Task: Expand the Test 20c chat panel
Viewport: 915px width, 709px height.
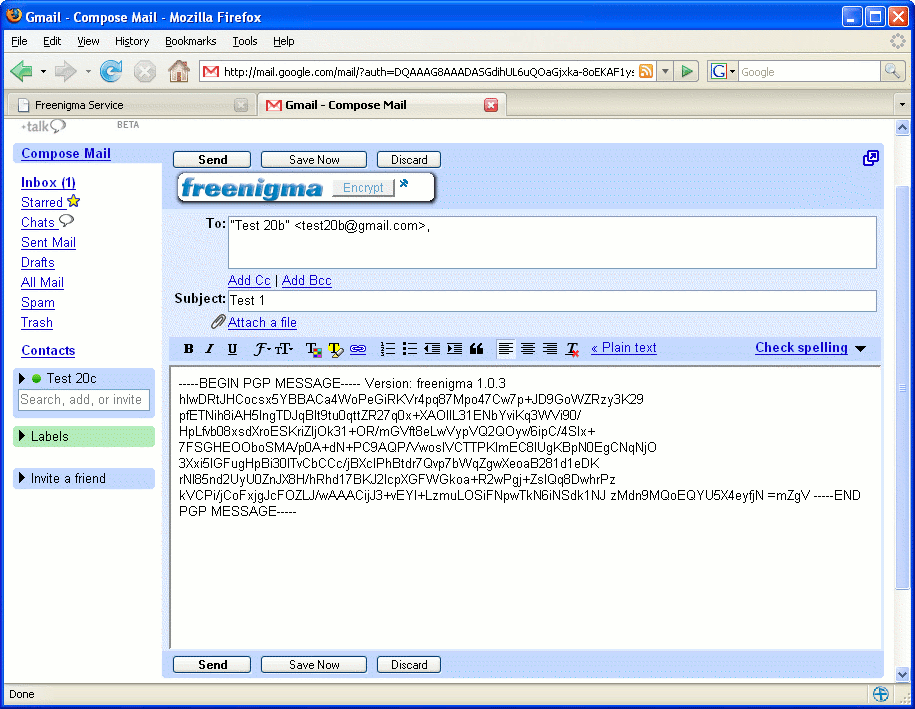Action: pyautogui.click(x=22, y=379)
